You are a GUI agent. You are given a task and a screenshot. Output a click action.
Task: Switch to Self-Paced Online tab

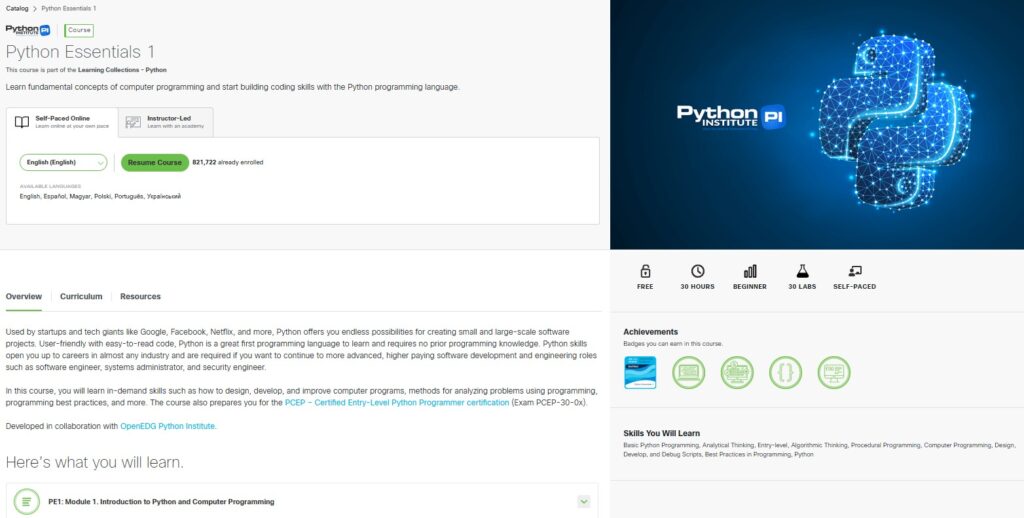[x=62, y=122]
